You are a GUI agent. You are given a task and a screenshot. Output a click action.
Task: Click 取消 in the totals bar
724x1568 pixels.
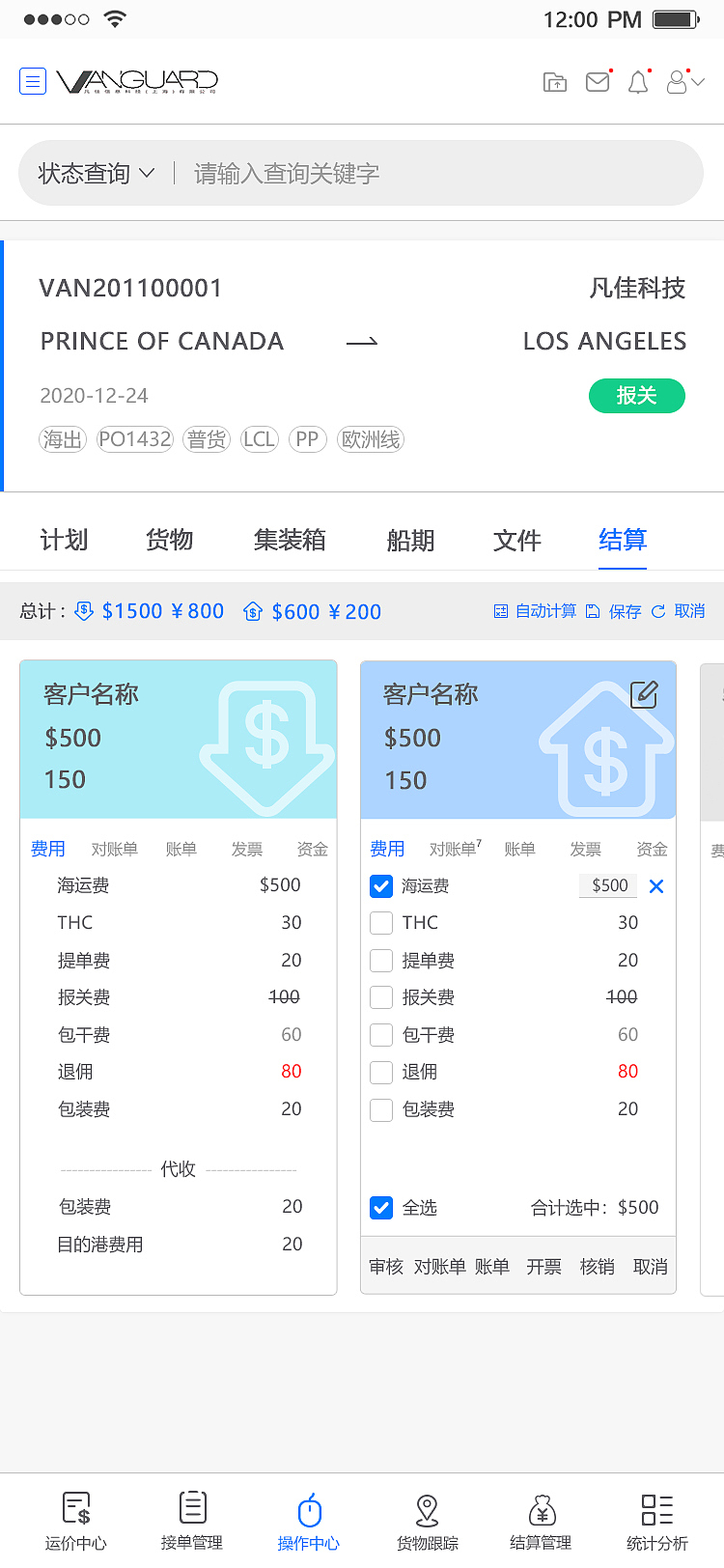(x=689, y=611)
